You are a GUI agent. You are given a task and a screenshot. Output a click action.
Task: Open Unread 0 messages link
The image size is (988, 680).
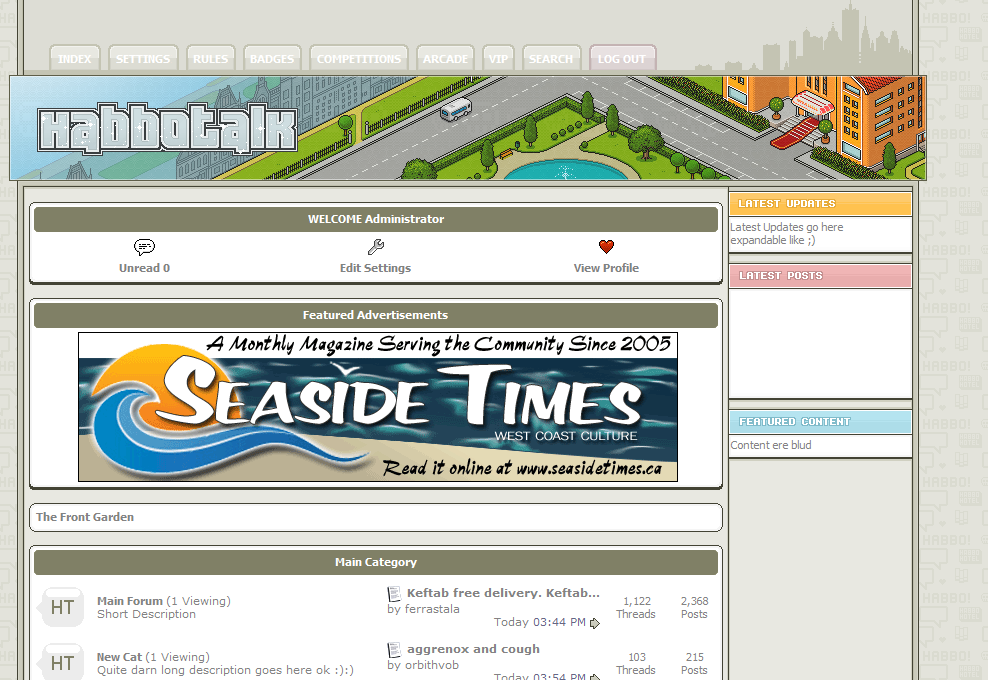coord(144,268)
